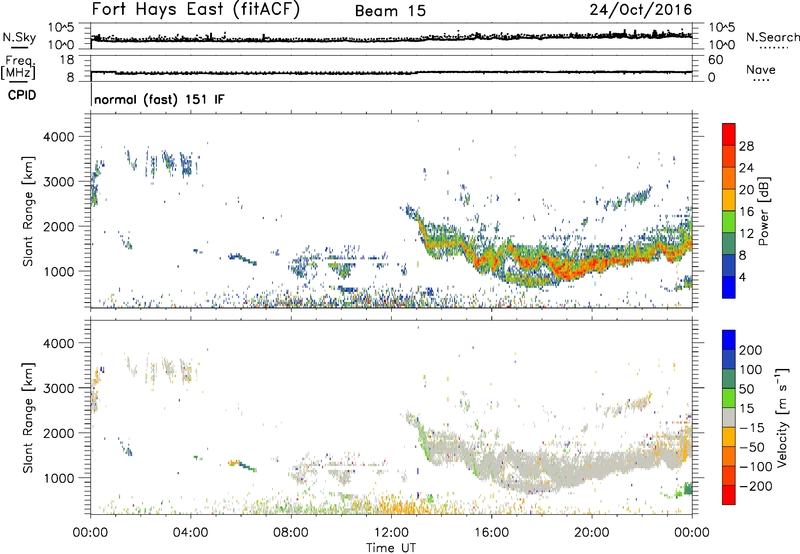Click the "12:00" time tick label
Viewport: 800px width, 554px height.
pyautogui.click(x=391, y=533)
